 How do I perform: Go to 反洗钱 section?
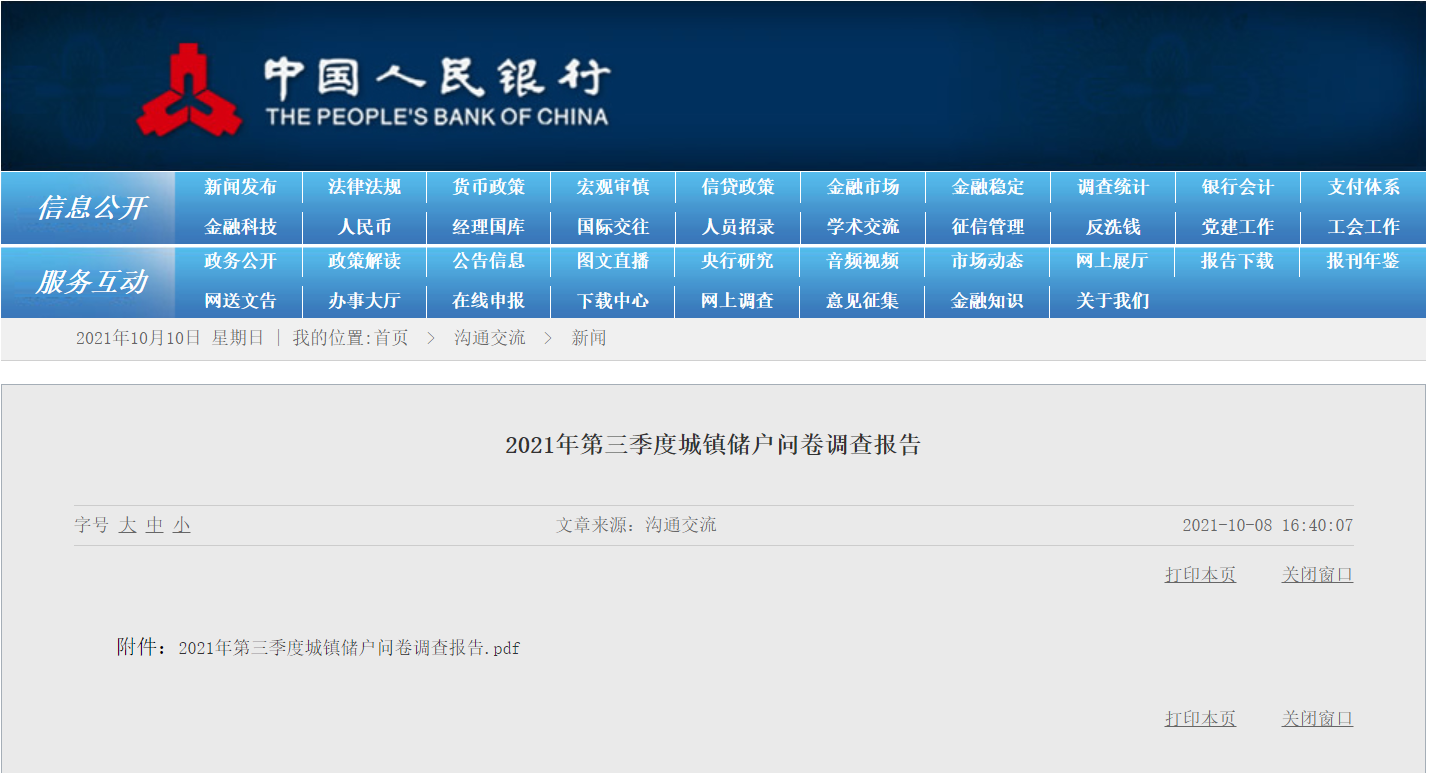pos(1113,227)
